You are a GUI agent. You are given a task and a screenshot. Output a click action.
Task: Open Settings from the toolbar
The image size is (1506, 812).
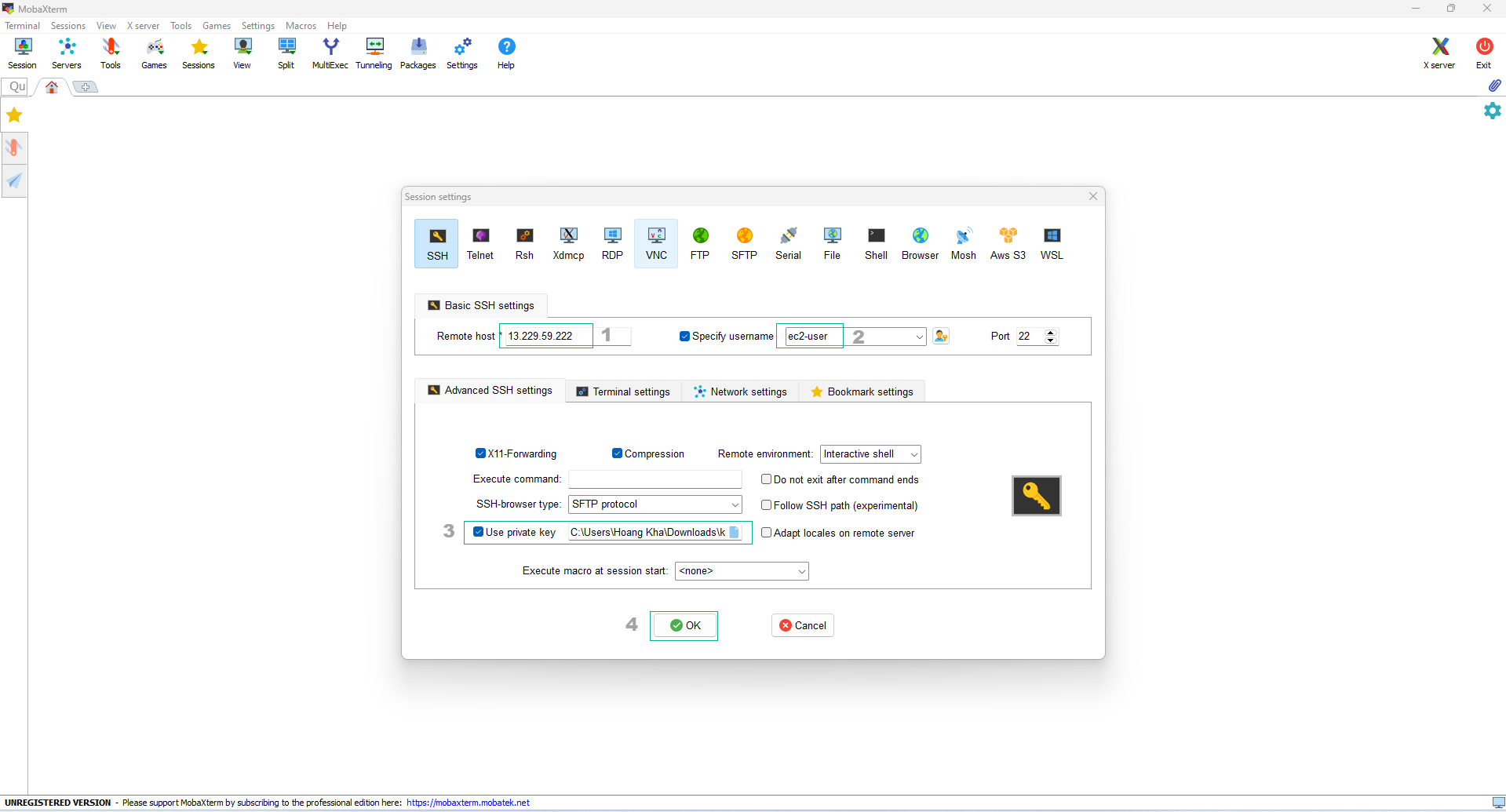[x=462, y=53]
